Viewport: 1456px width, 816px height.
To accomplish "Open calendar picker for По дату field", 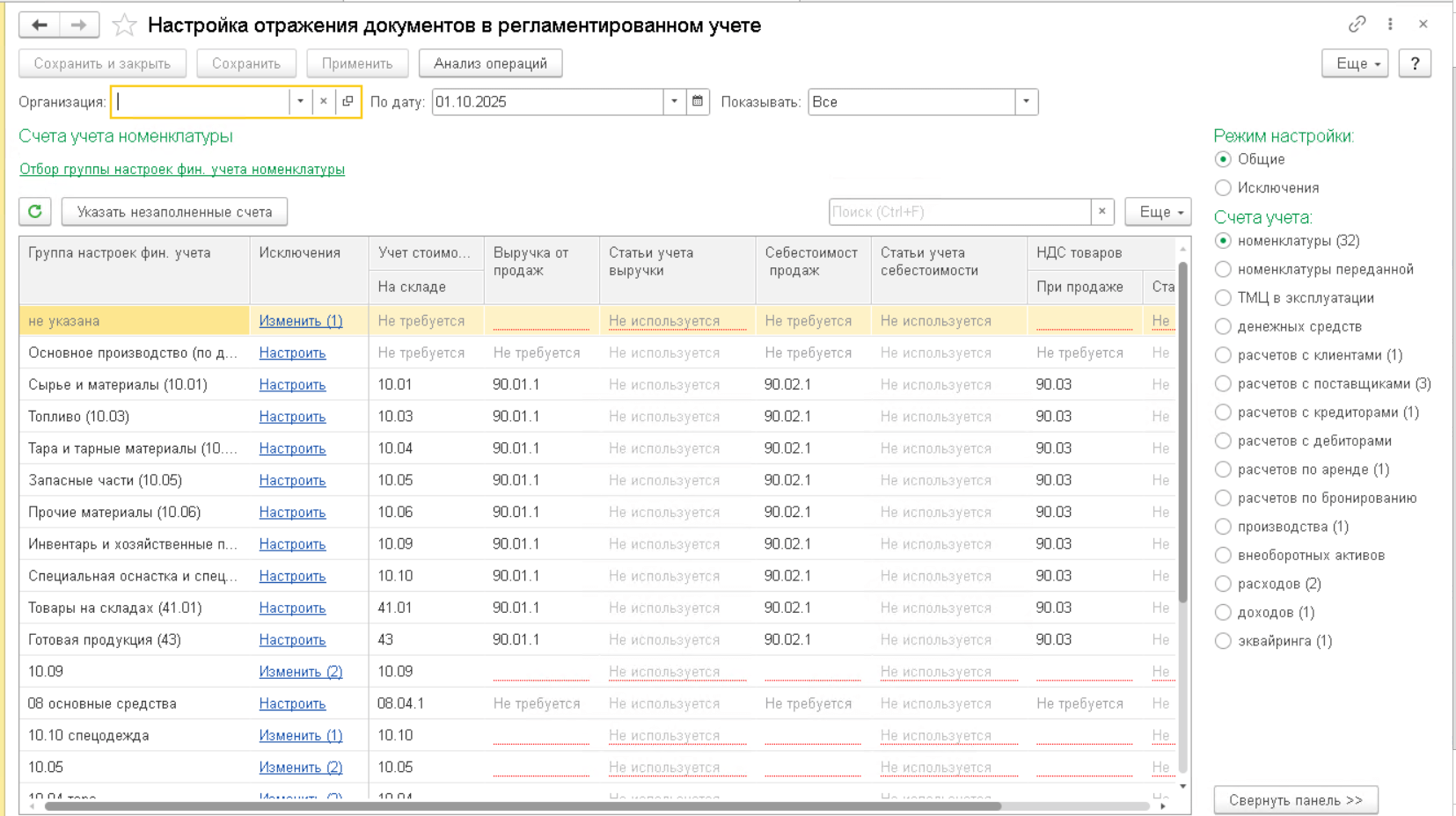I will coord(698,102).
